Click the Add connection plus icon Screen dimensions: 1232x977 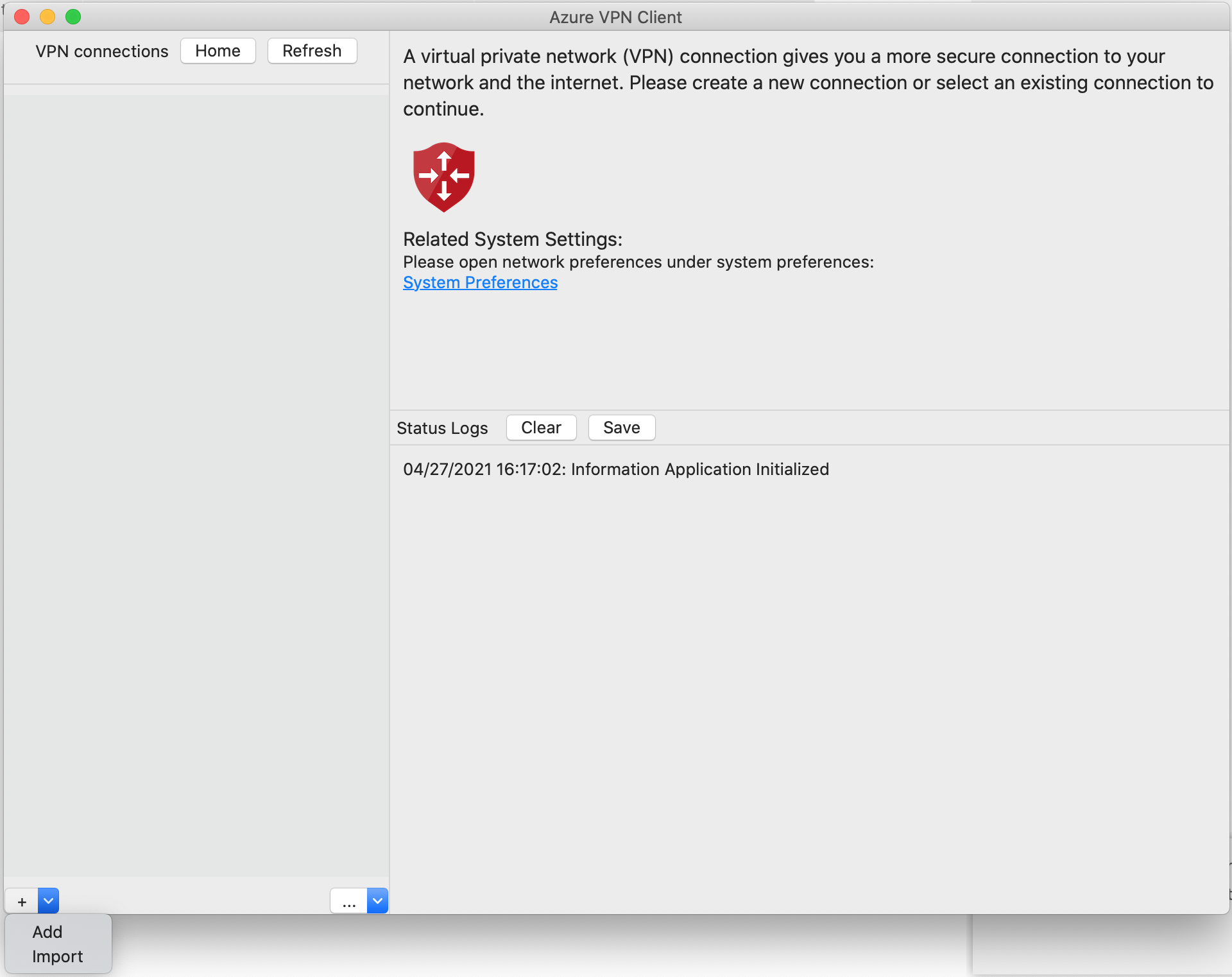tap(22, 900)
